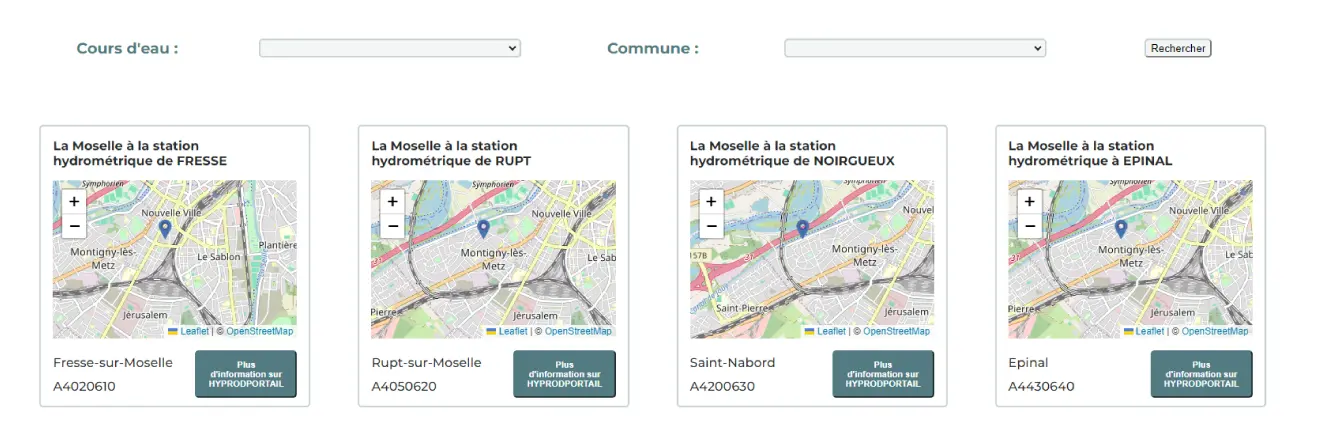
Task: Zoom in on the RUPT station map
Action: [x=393, y=201]
